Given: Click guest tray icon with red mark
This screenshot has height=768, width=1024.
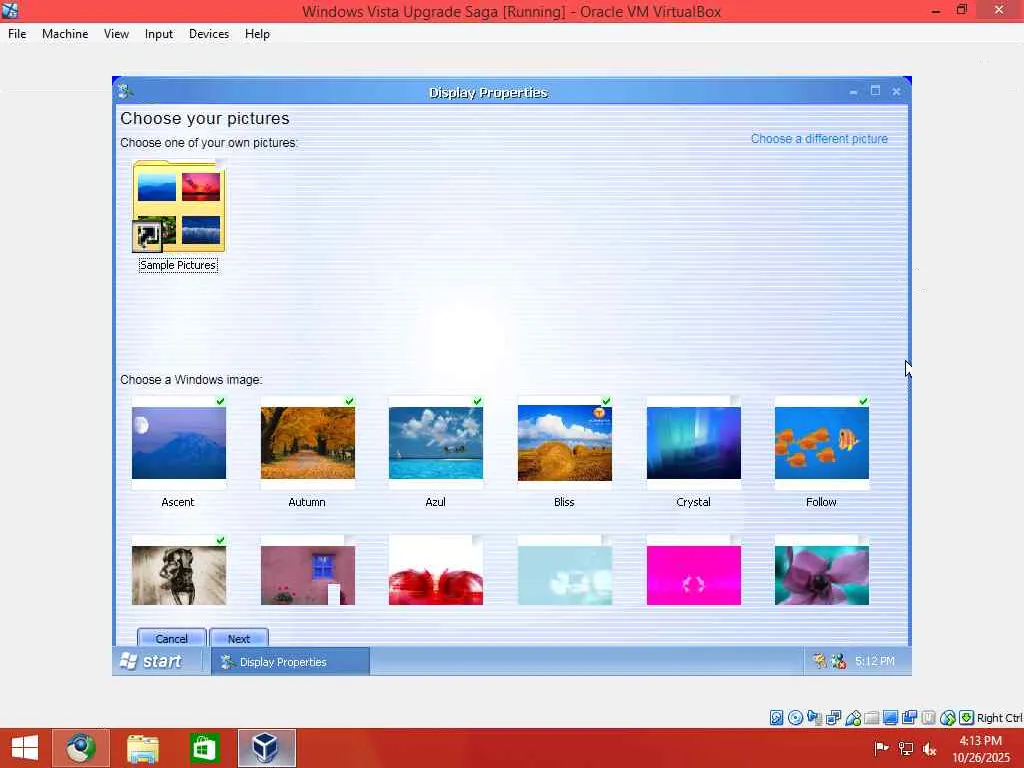Looking at the screenshot, I should (839, 662).
